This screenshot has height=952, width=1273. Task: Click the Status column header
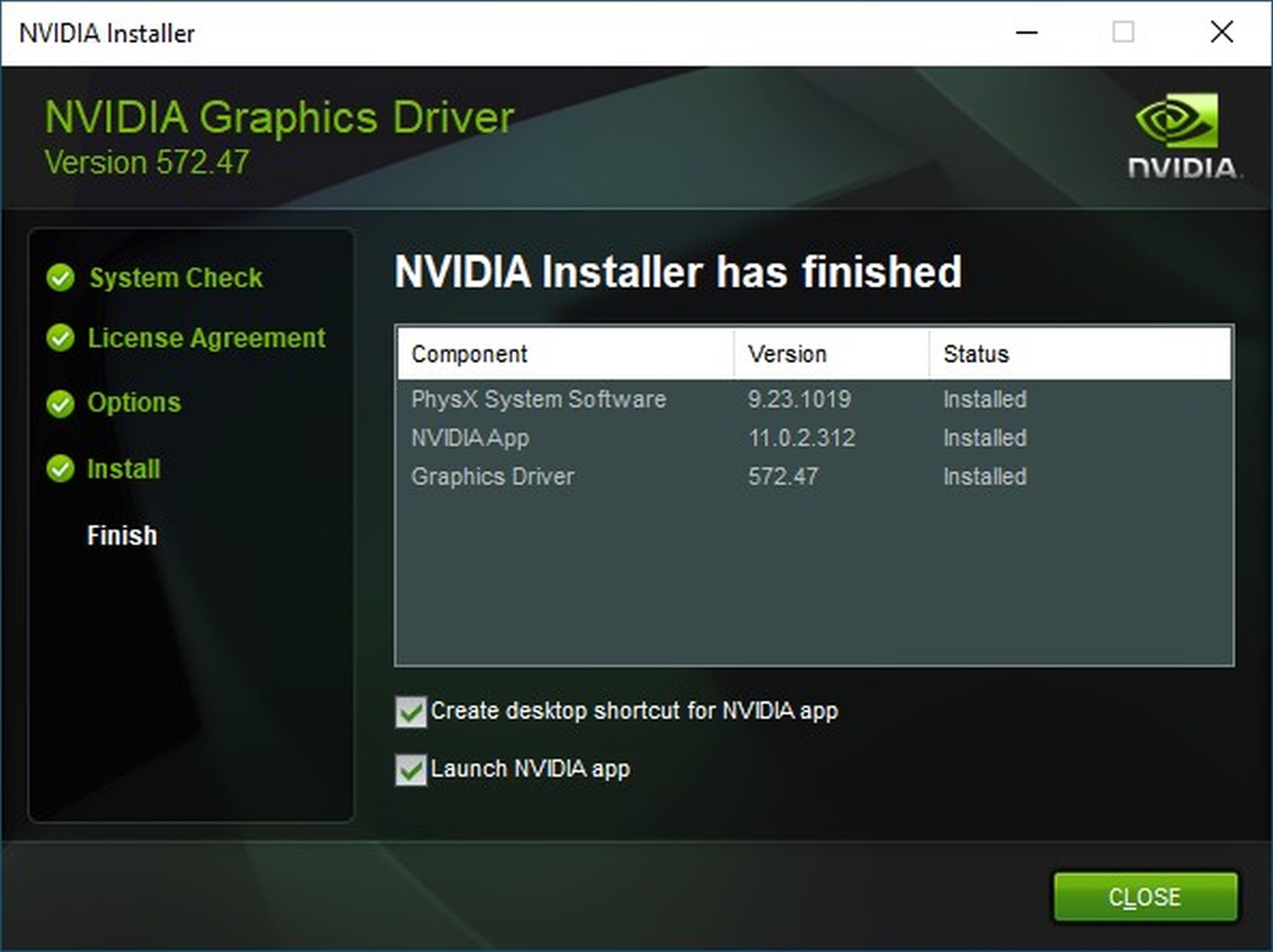tap(1080, 354)
